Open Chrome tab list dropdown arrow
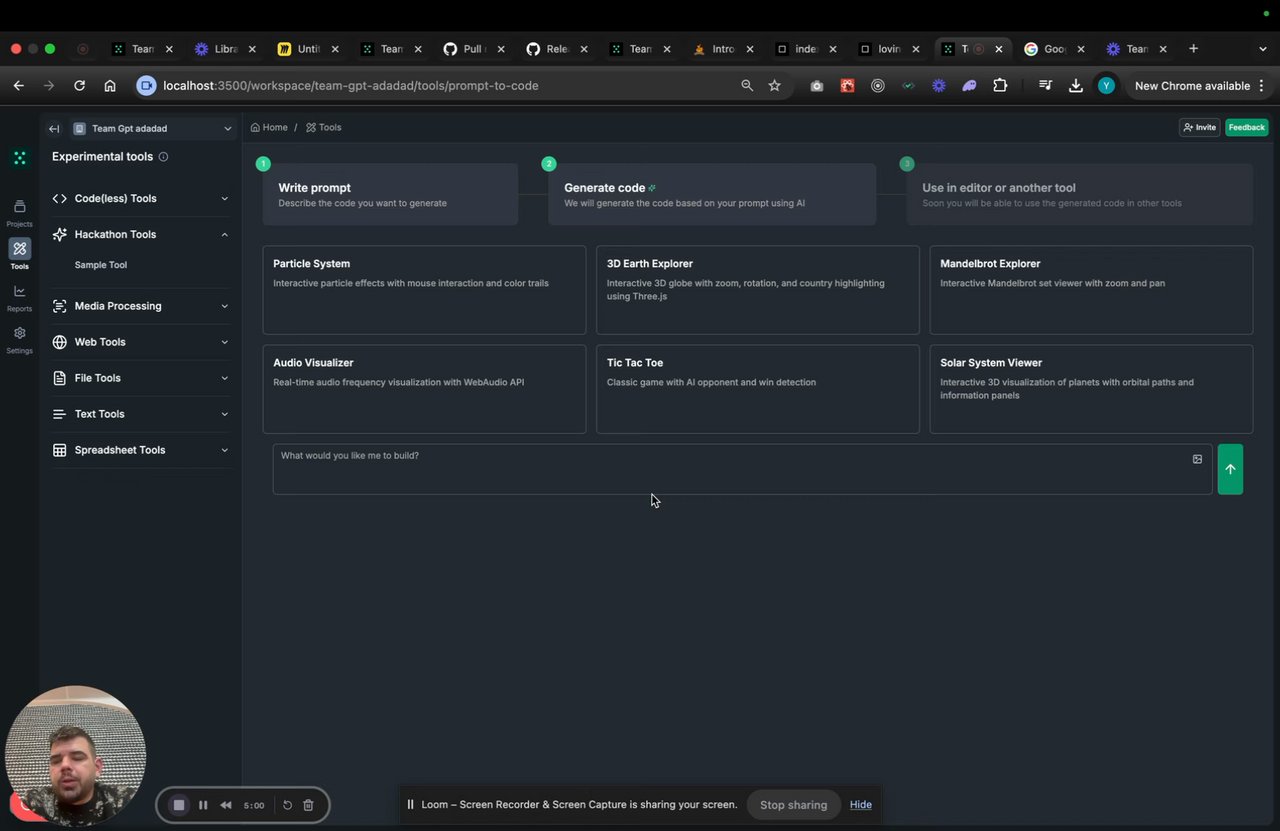The height and width of the screenshot is (831, 1280). coord(1265,49)
